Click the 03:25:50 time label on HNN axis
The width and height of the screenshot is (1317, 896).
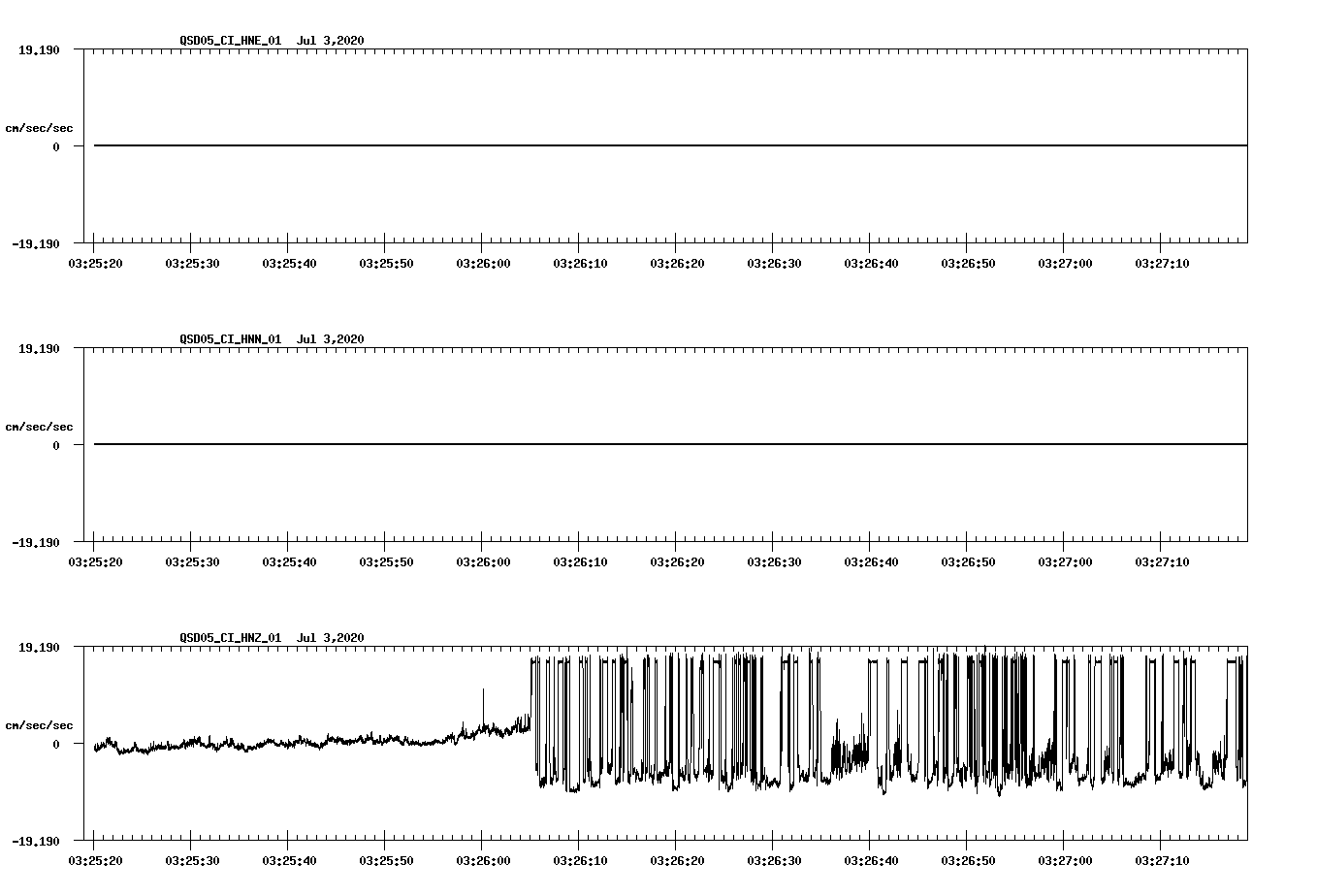385,562
